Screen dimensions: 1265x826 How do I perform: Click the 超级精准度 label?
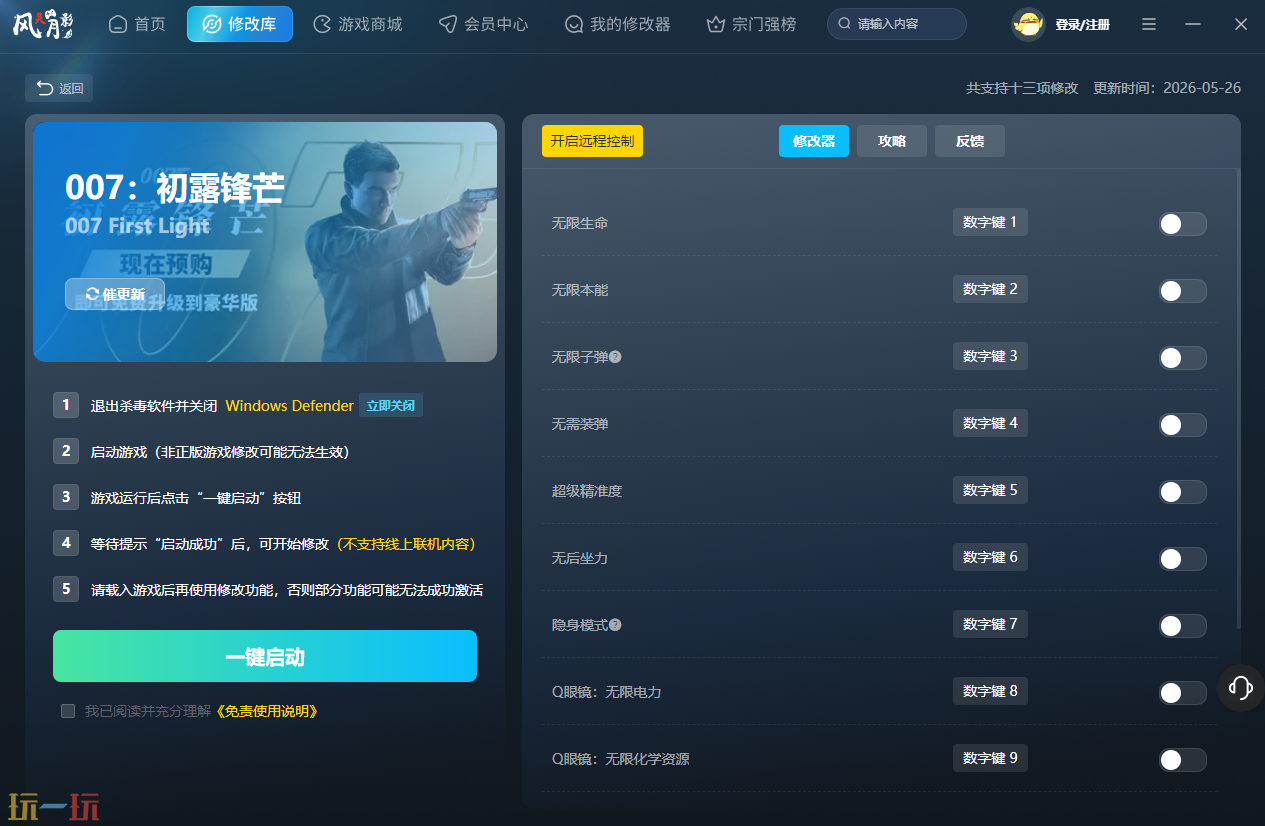[x=588, y=491]
